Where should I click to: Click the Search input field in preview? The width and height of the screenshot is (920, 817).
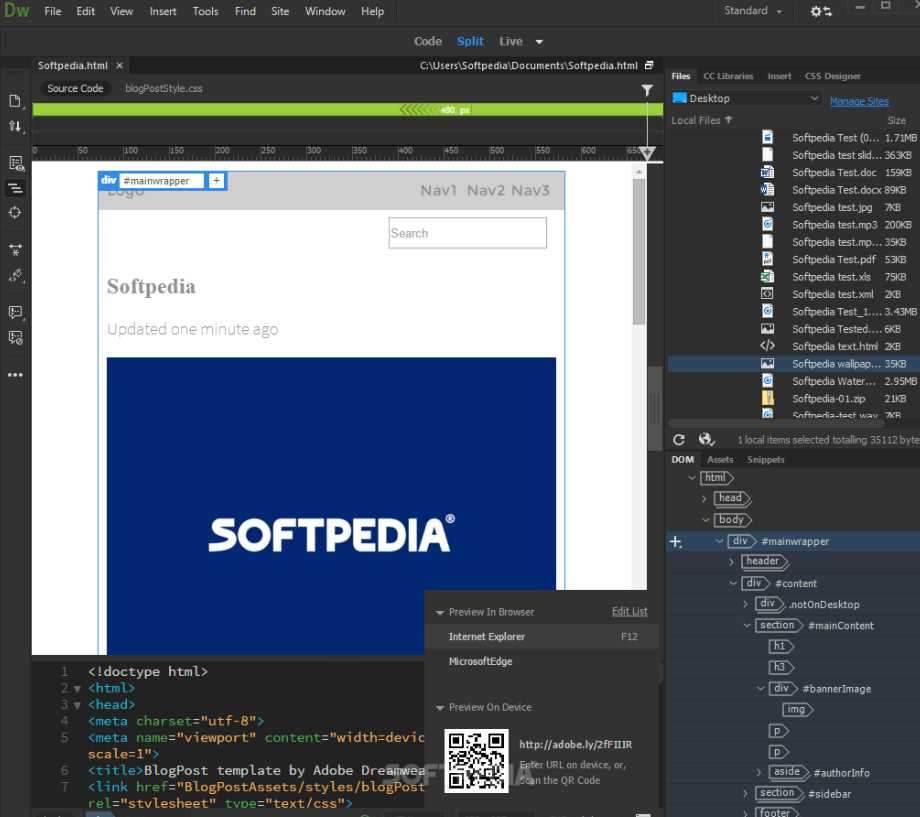click(467, 233)
